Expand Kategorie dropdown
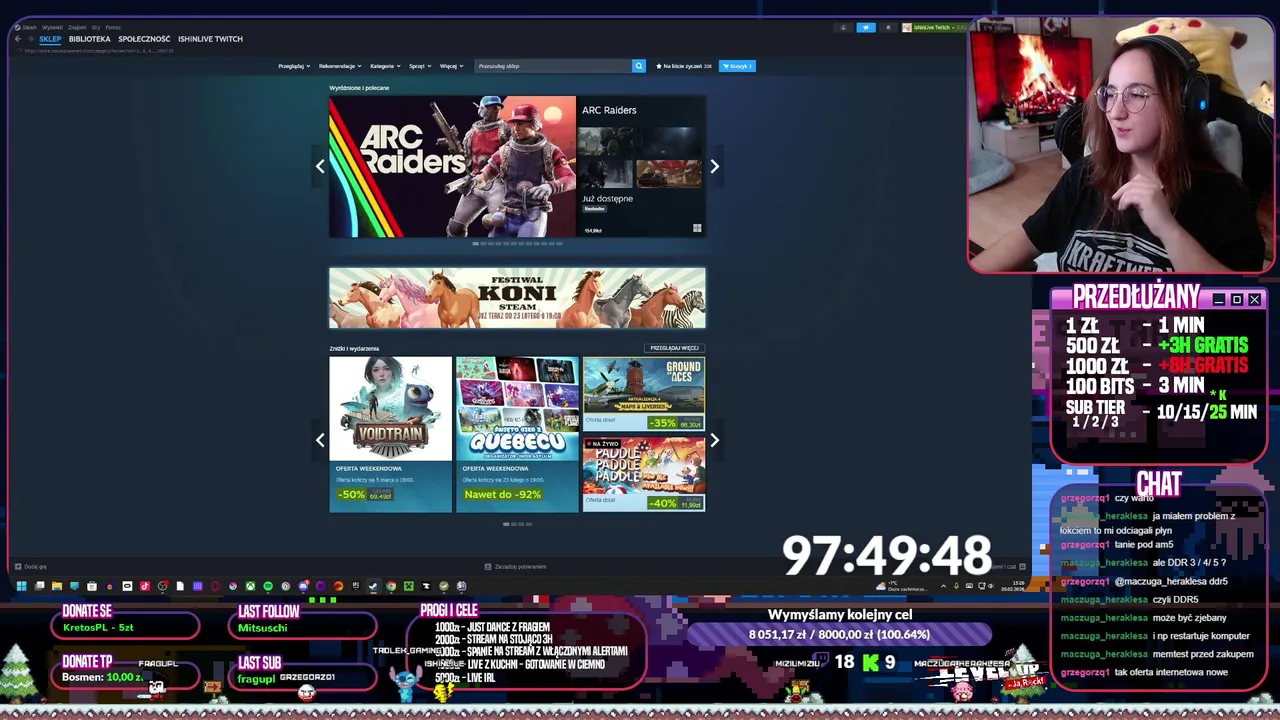The height and width of the screenshot is (720, 1280). pyautogui.click(x=385, y=66)
